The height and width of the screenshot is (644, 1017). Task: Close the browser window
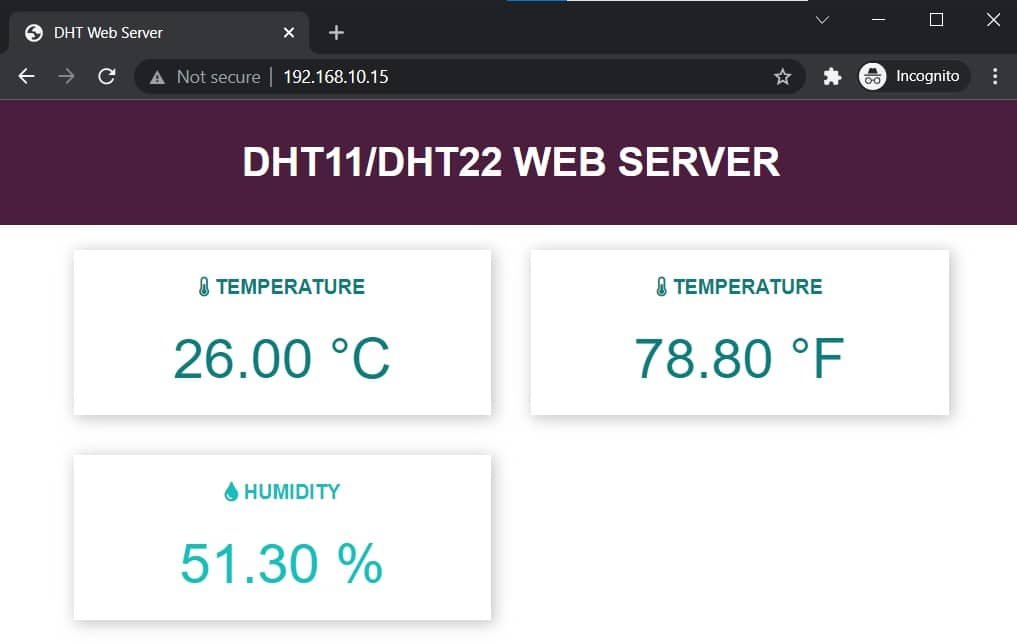pos(993,20)
